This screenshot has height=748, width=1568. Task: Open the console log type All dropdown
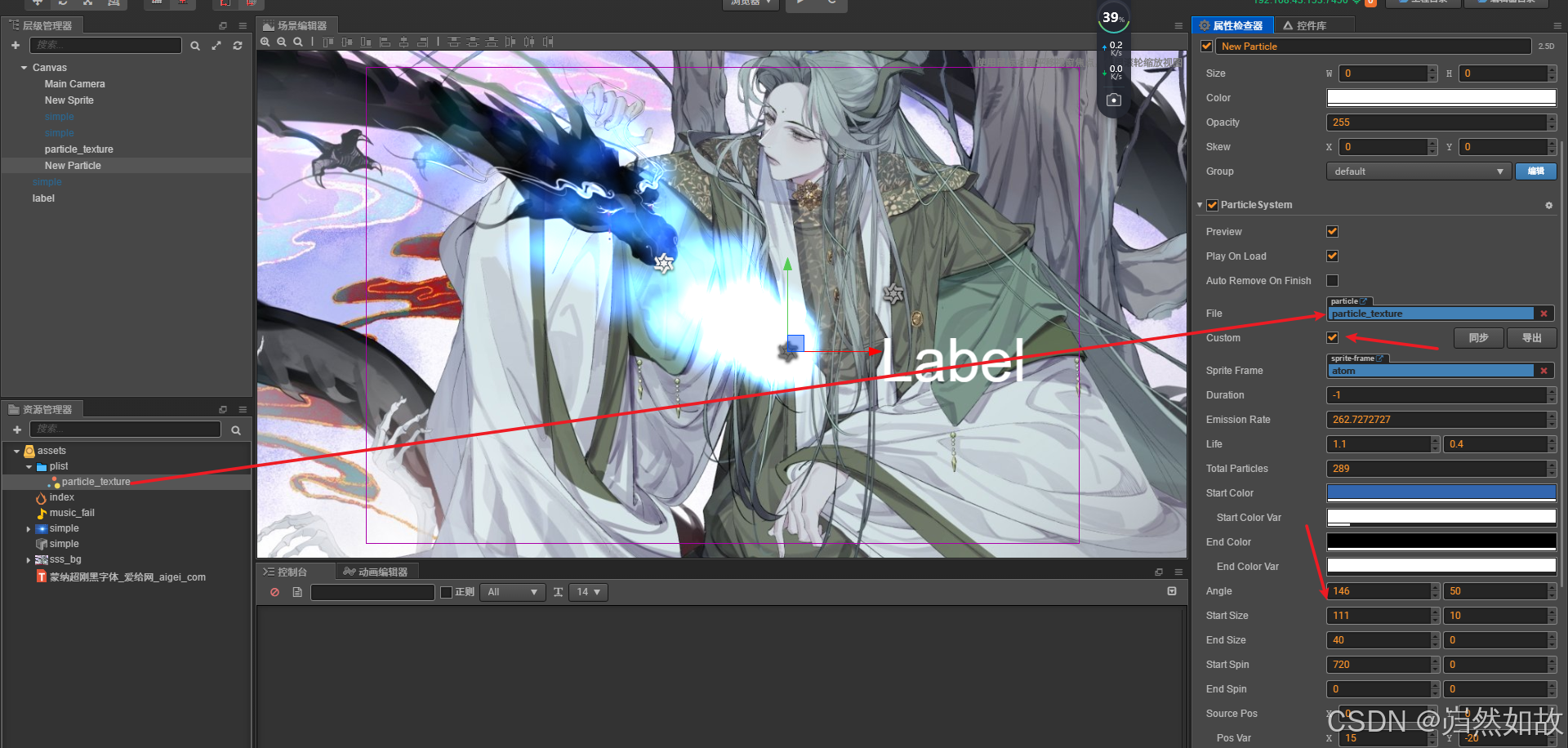pos(512,592)
